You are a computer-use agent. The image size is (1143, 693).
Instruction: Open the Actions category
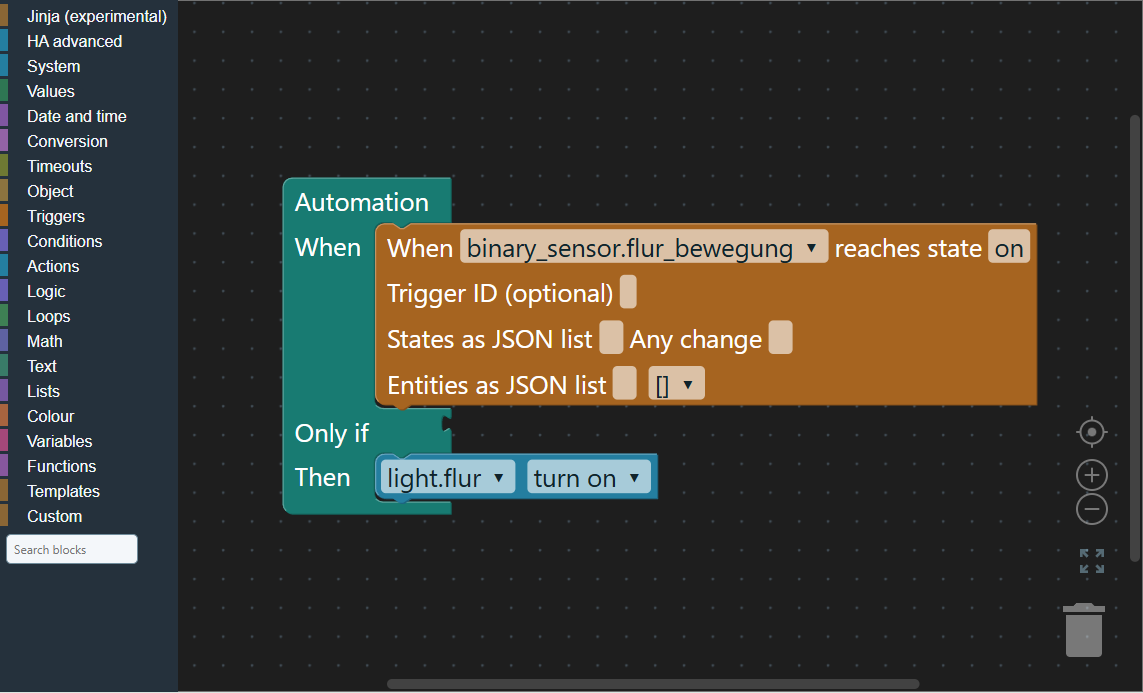[89, 266]
